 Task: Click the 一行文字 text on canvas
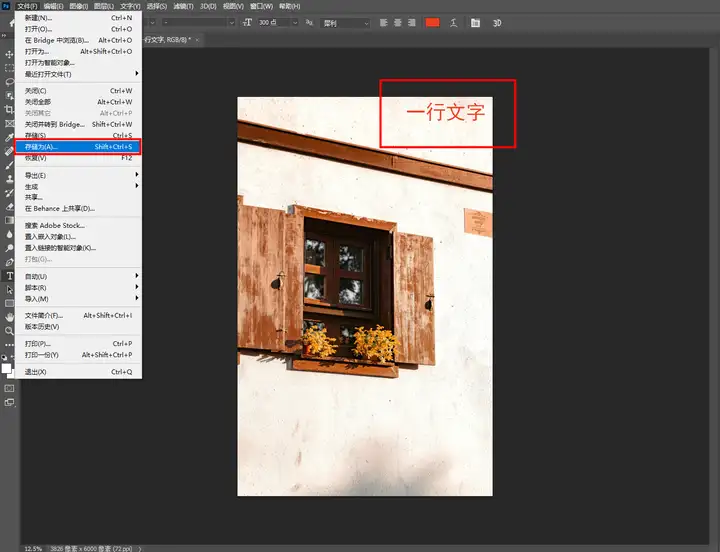446,113
